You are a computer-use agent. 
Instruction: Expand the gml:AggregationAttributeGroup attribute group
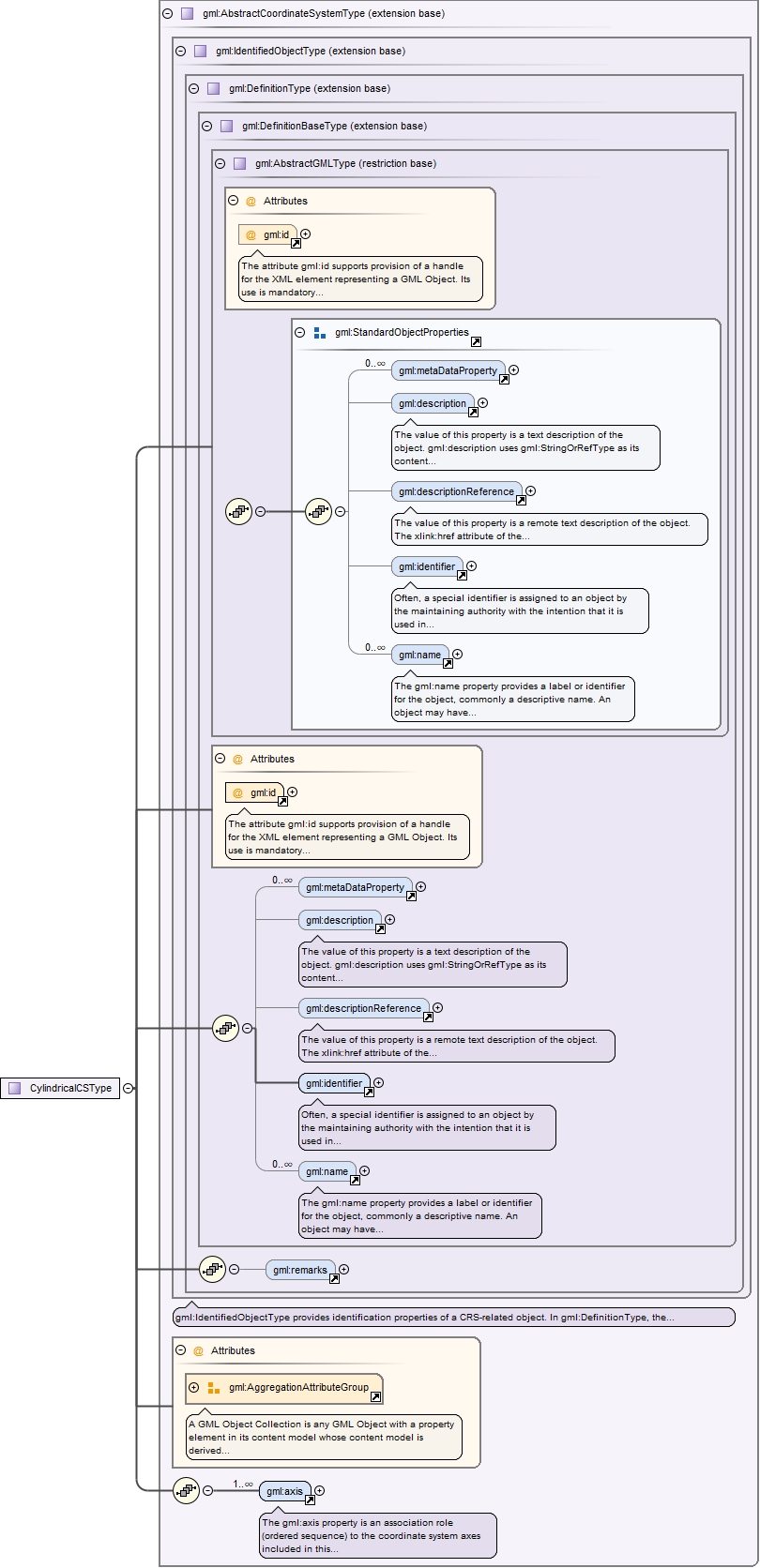point(193,1387)
